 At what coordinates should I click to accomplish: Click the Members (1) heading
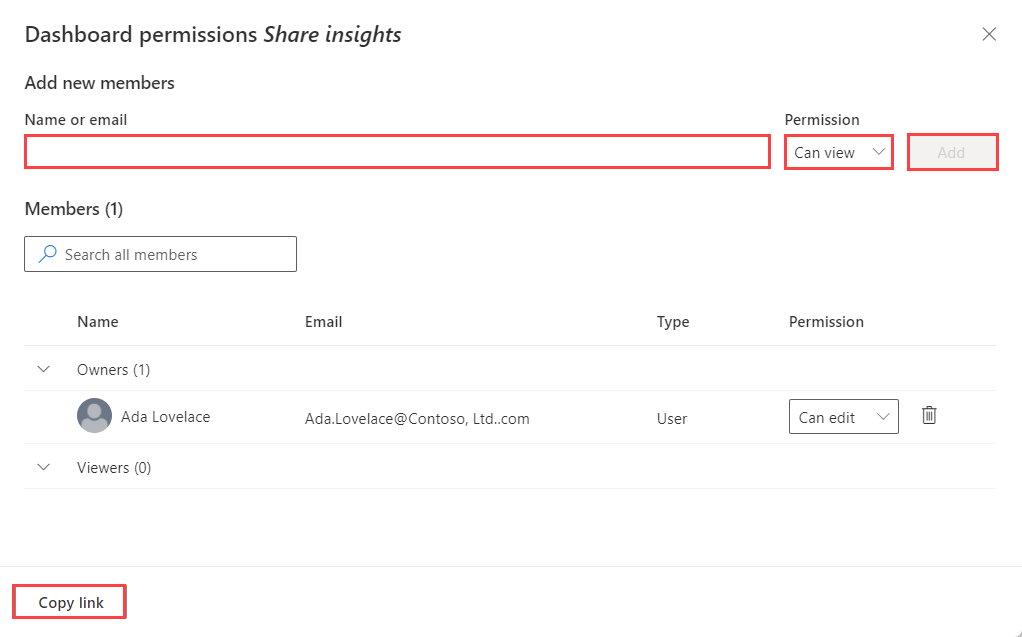(74, 209)
